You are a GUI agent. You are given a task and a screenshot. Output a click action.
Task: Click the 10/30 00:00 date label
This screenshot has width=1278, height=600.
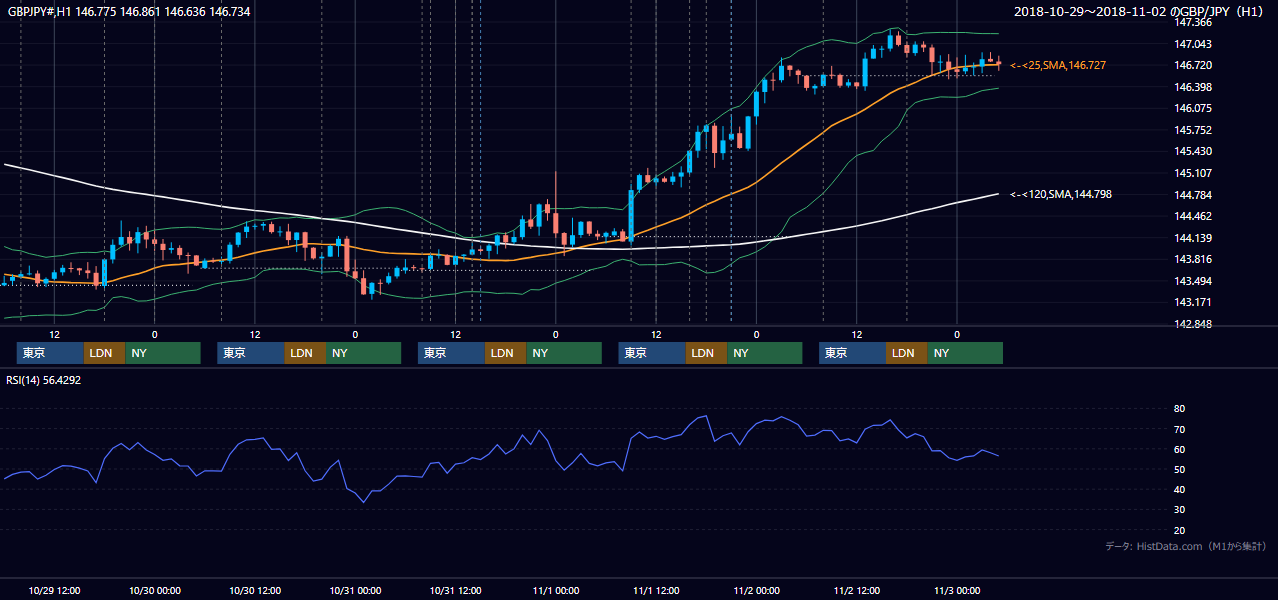(155, 591)
